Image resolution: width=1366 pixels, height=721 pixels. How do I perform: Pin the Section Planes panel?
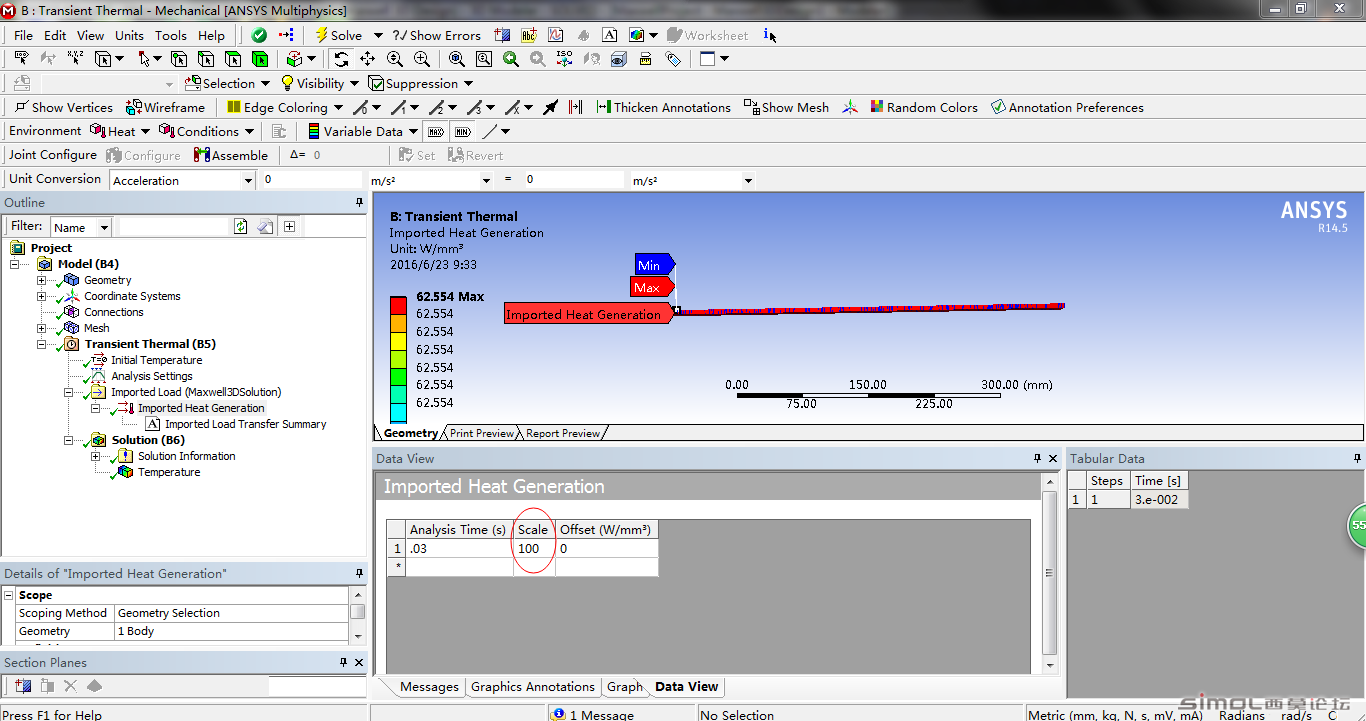tap(343, 662)
